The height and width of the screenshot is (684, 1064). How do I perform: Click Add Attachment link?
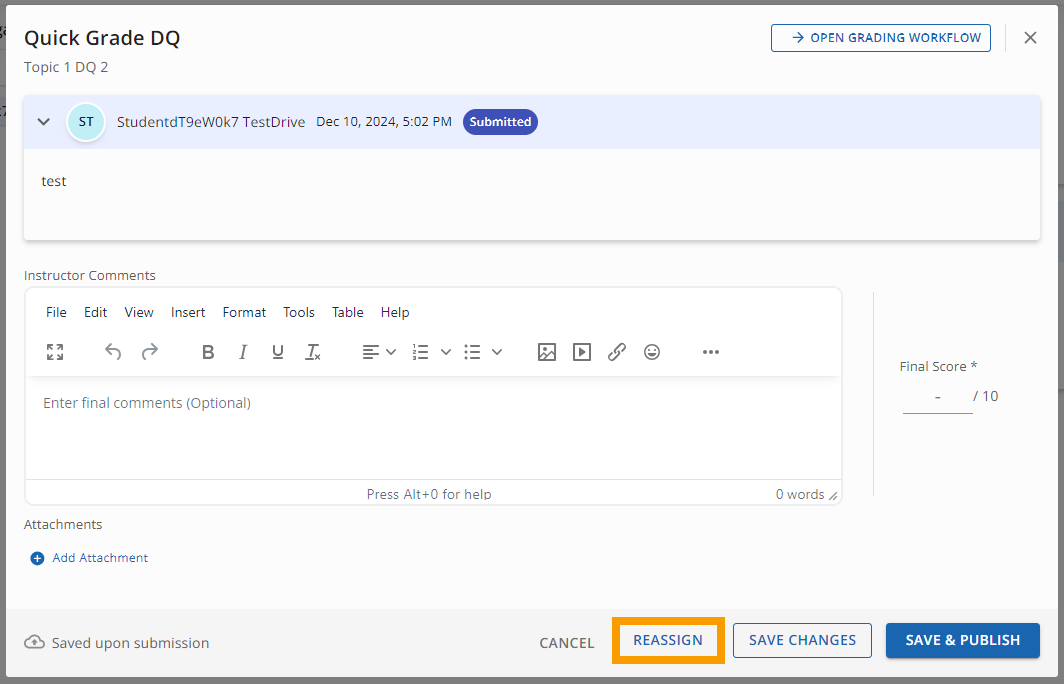click(x=99, y=558)
